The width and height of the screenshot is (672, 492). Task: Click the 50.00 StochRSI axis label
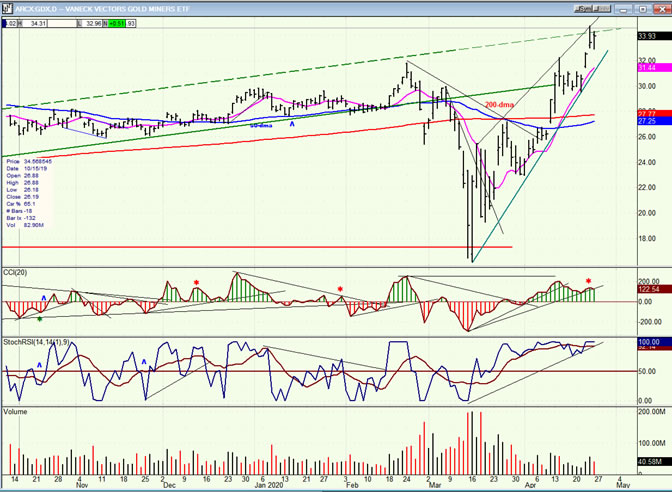[647, 371]
